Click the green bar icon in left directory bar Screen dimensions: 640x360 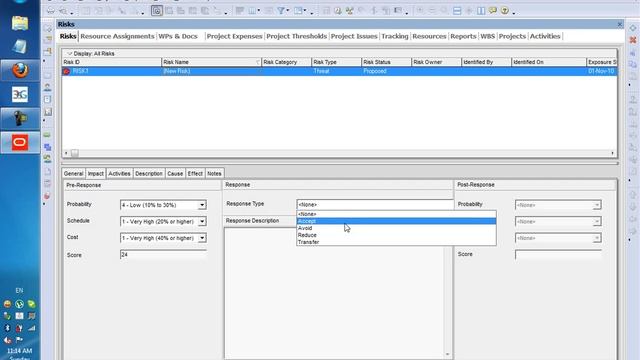coord(47,135)
